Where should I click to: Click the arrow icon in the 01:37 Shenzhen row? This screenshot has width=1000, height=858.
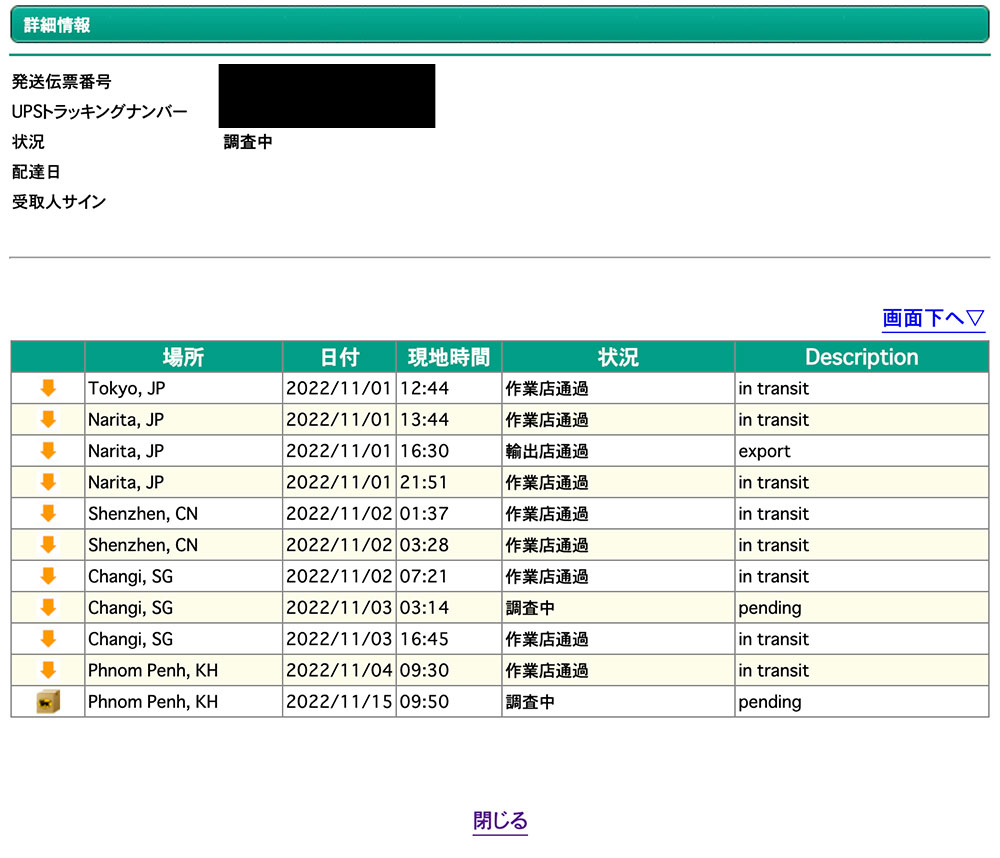[48, 513]
